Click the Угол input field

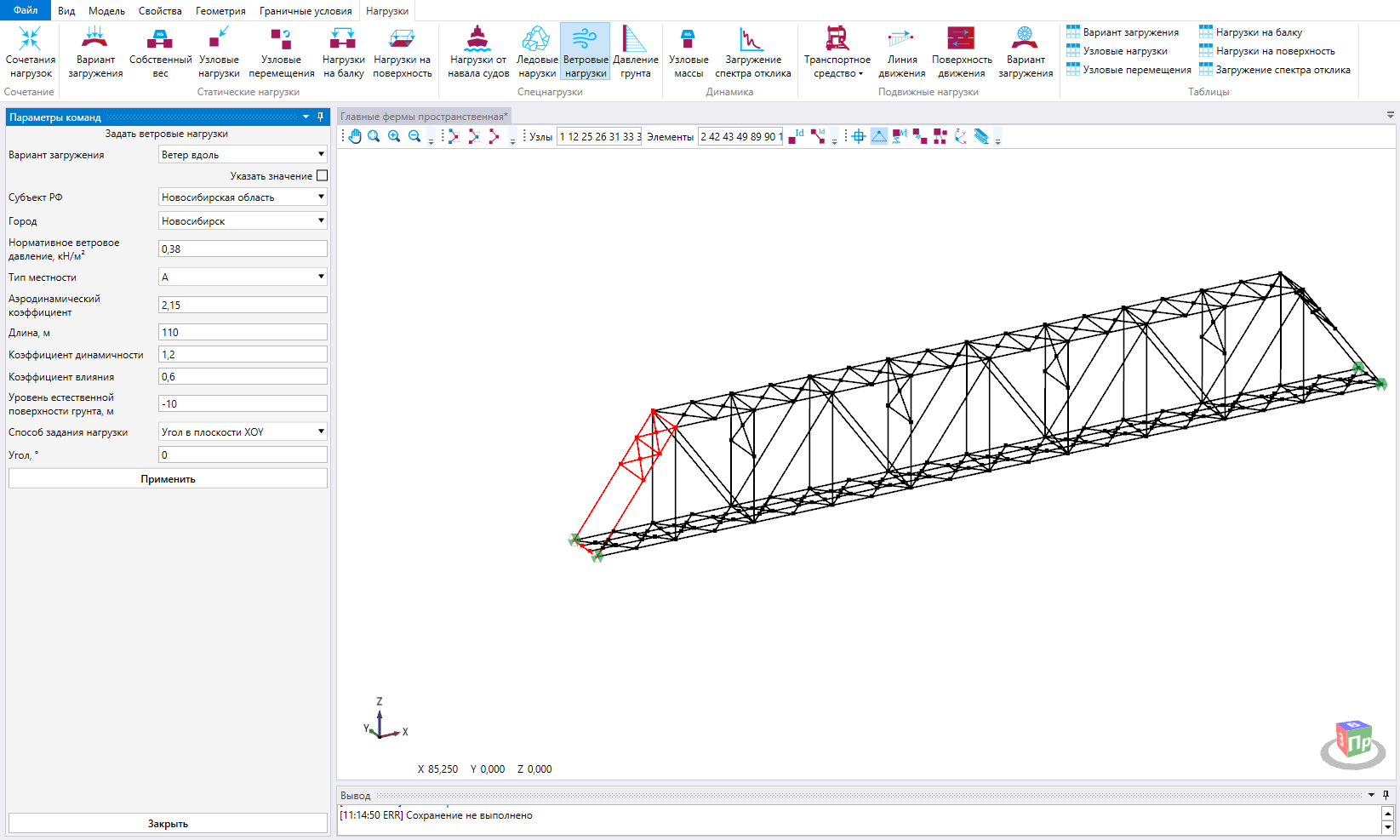click(x=243, y=454)
